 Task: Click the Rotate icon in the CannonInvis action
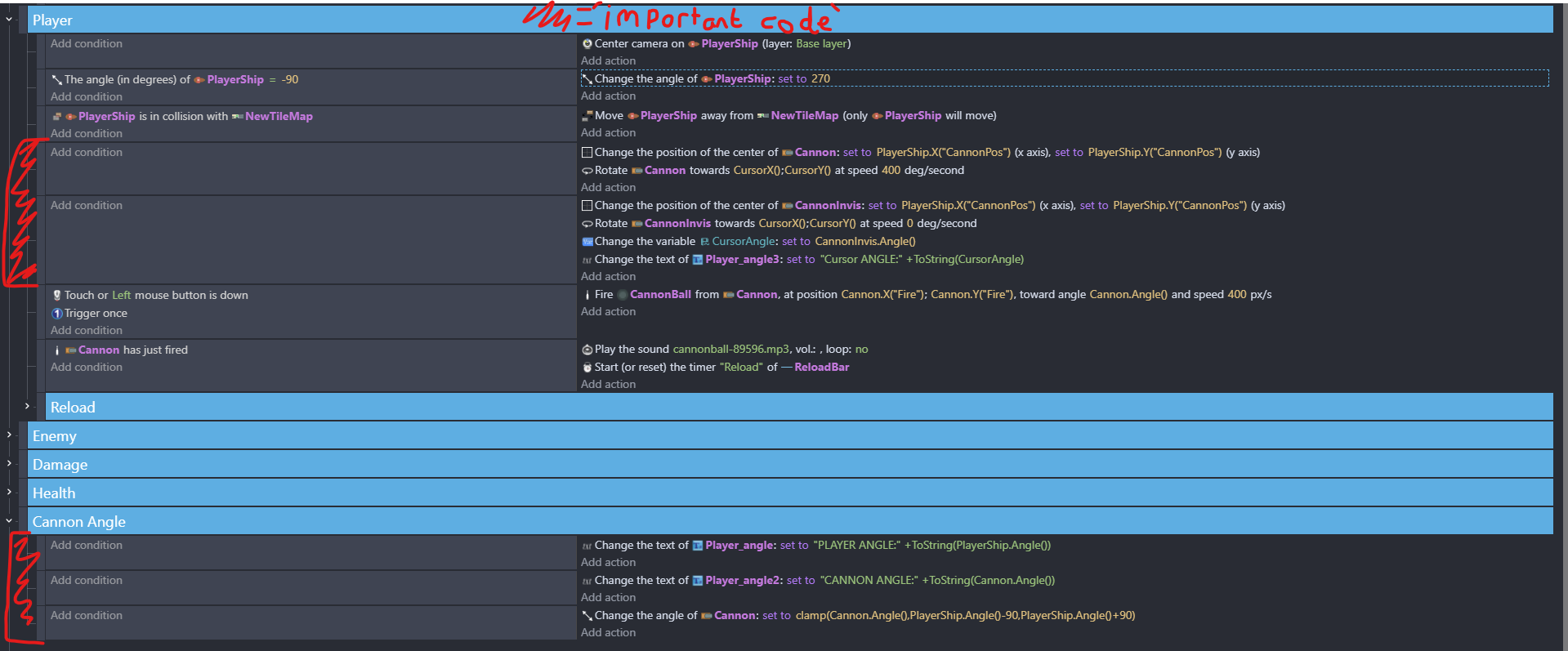[x=587, y=224]
